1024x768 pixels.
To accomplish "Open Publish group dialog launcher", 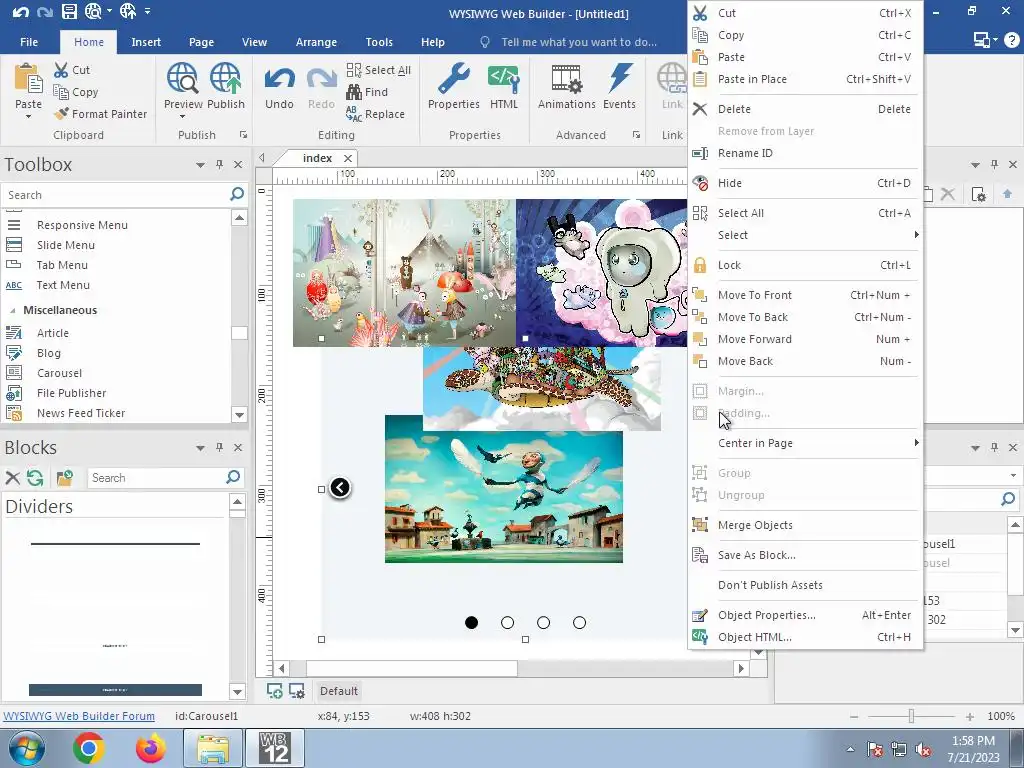I will coord(243,135).
